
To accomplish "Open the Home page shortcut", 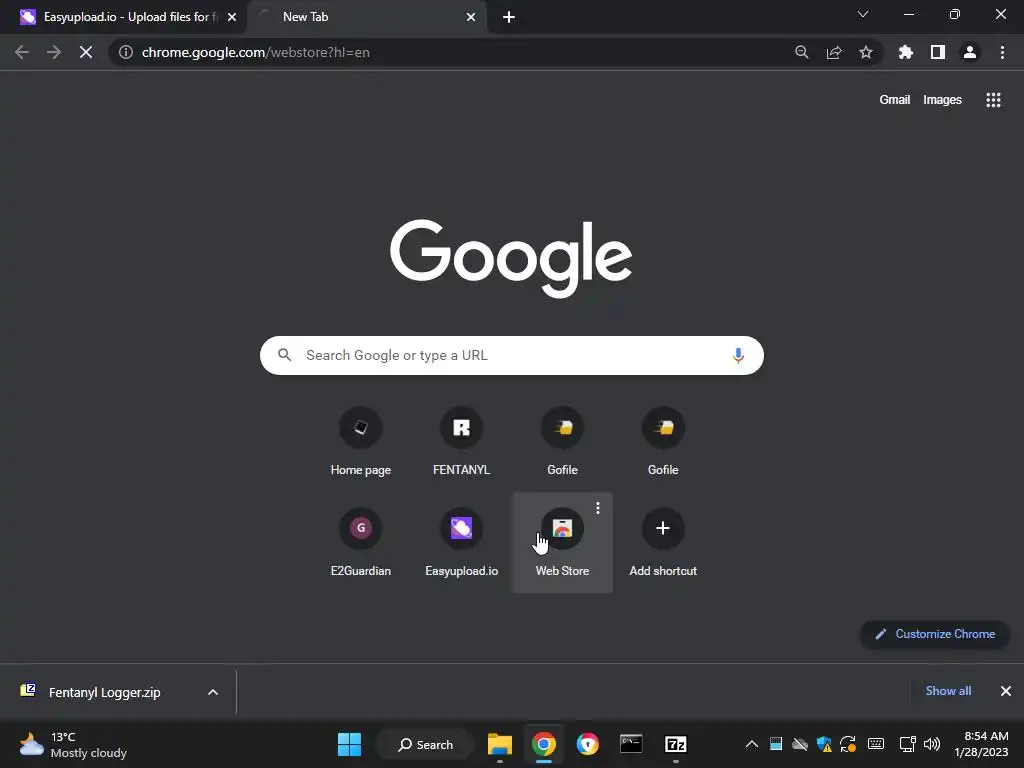I will tap(360, 442).
